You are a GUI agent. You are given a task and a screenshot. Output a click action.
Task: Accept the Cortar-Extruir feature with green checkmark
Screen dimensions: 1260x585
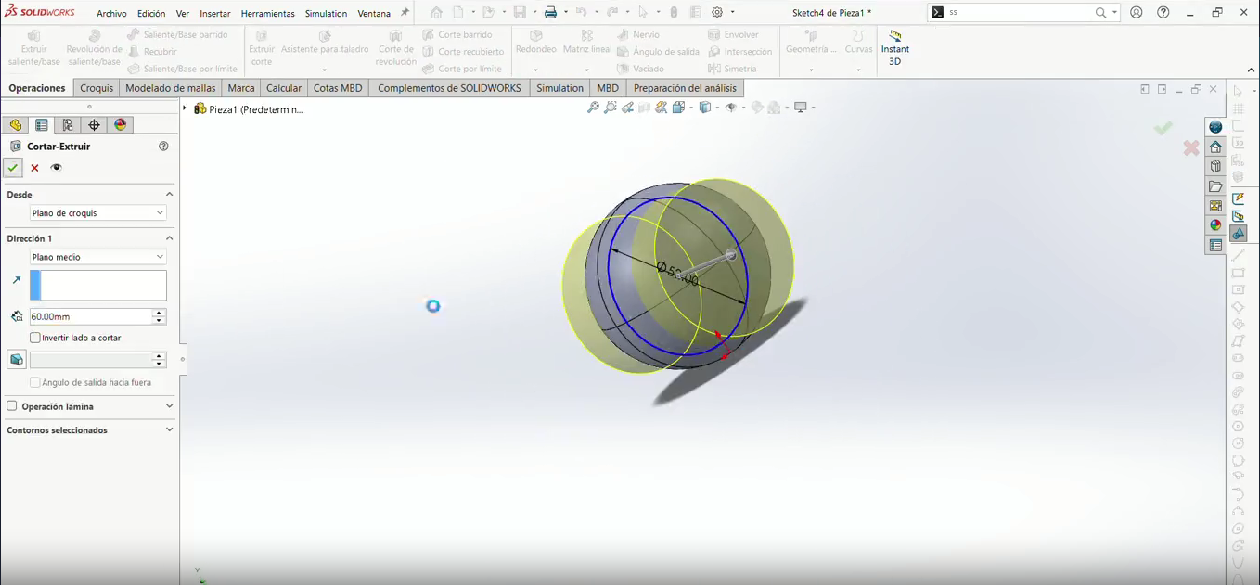13,168
